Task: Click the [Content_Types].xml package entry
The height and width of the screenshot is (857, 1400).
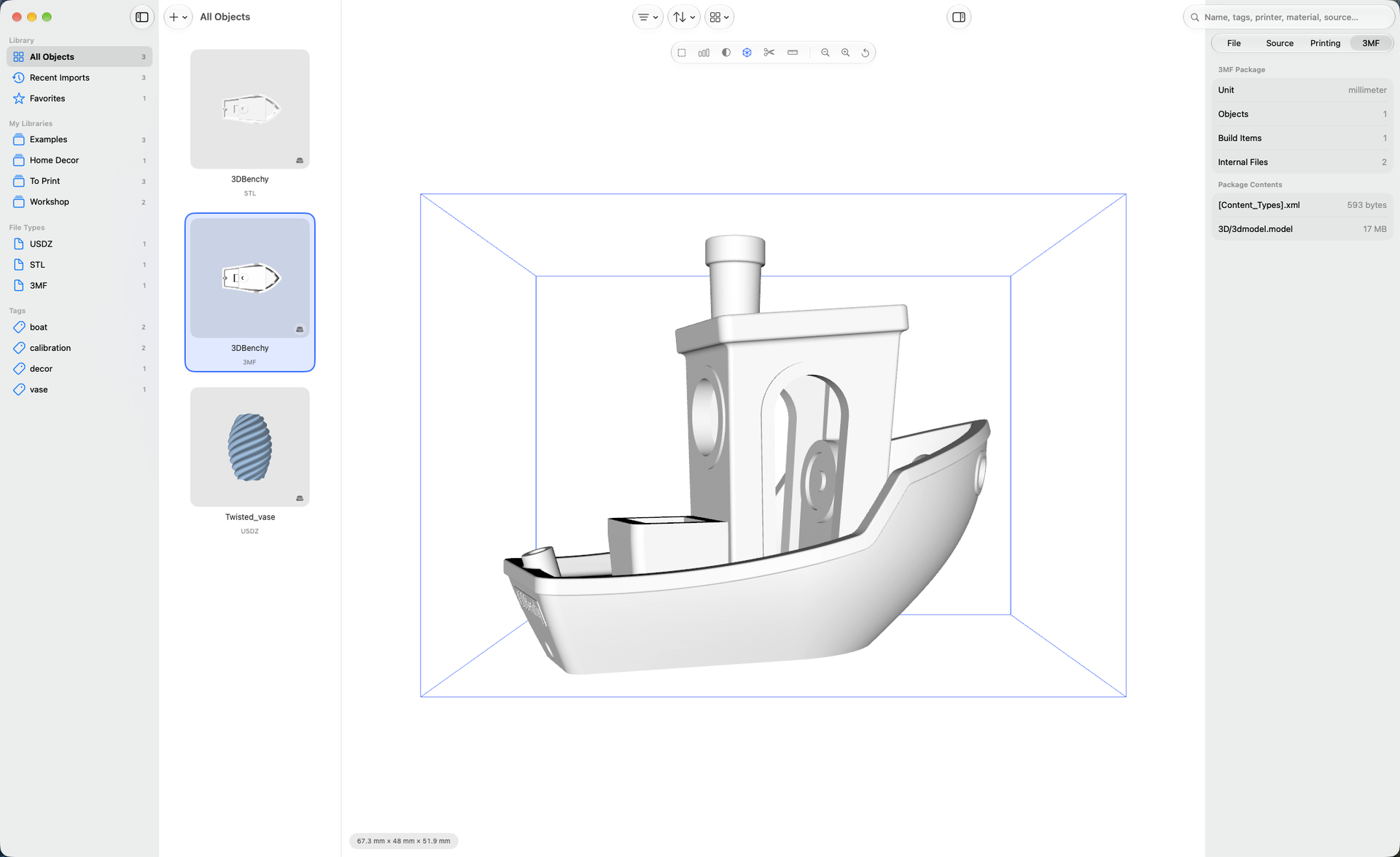Action: pos(1302,205)
